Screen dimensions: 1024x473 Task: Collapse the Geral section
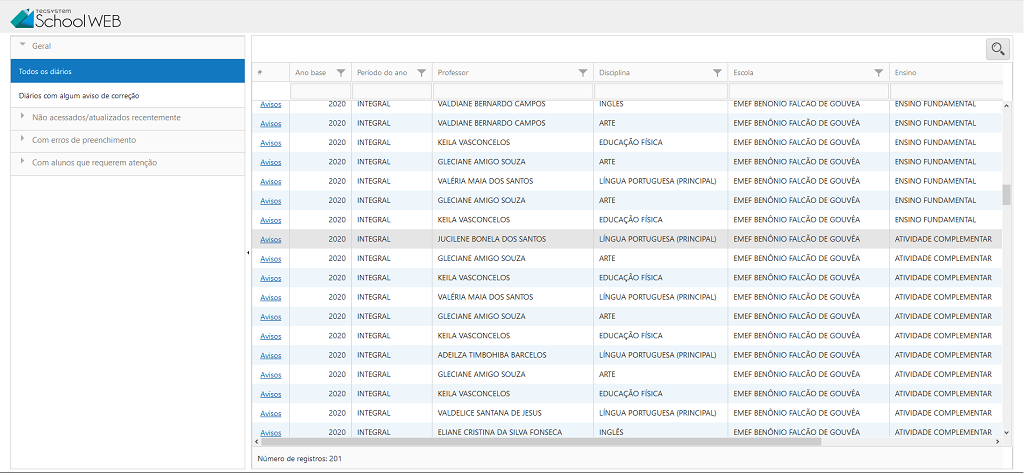tap(23, 46)
